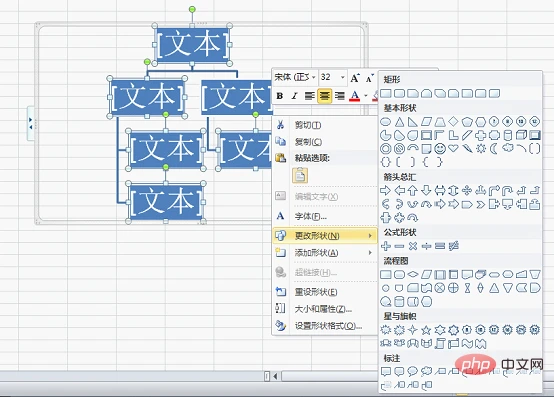Toggle Italic in the mini toolbar

(x=294, y=96)
